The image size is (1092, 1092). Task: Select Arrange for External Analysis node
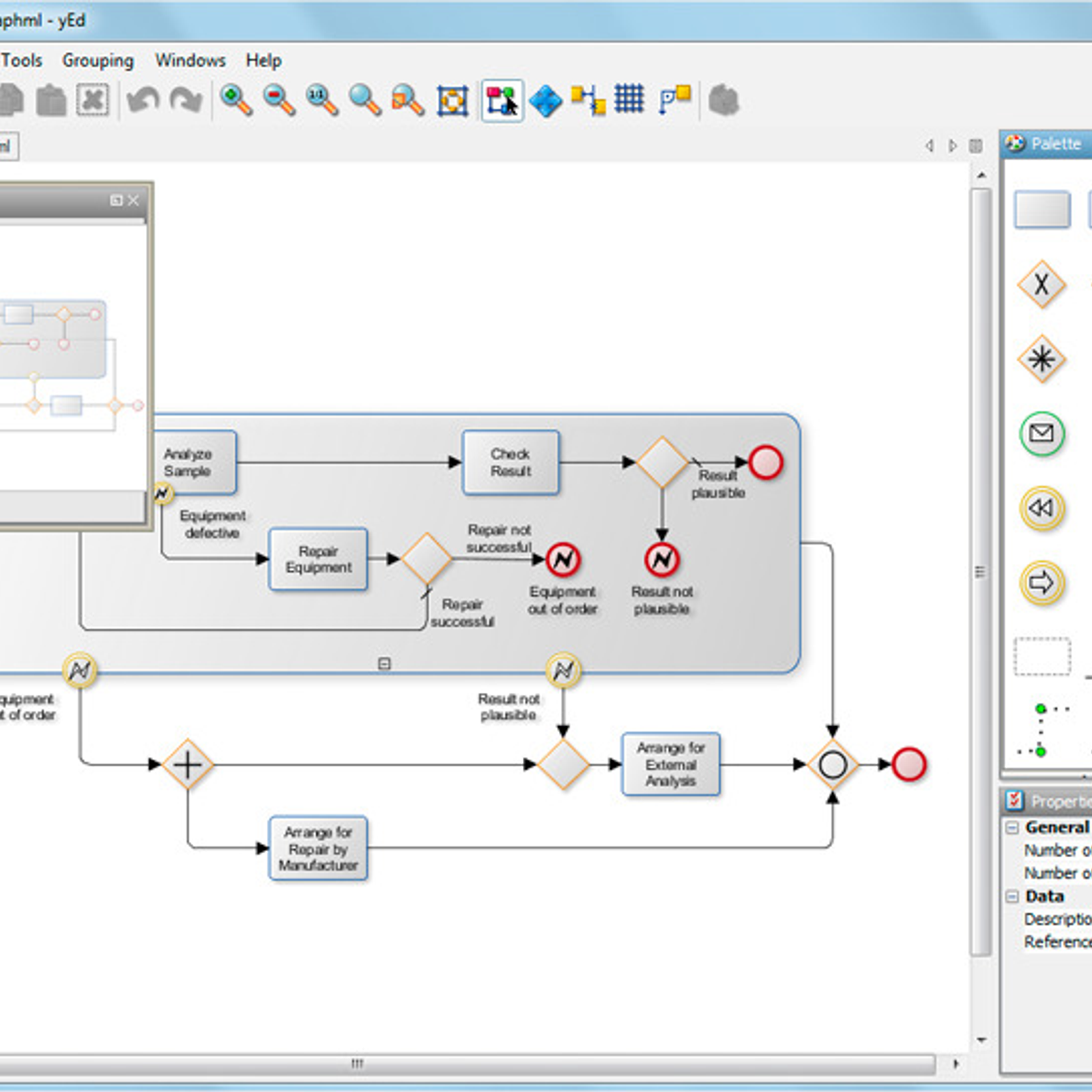click(x=671, y=764)
